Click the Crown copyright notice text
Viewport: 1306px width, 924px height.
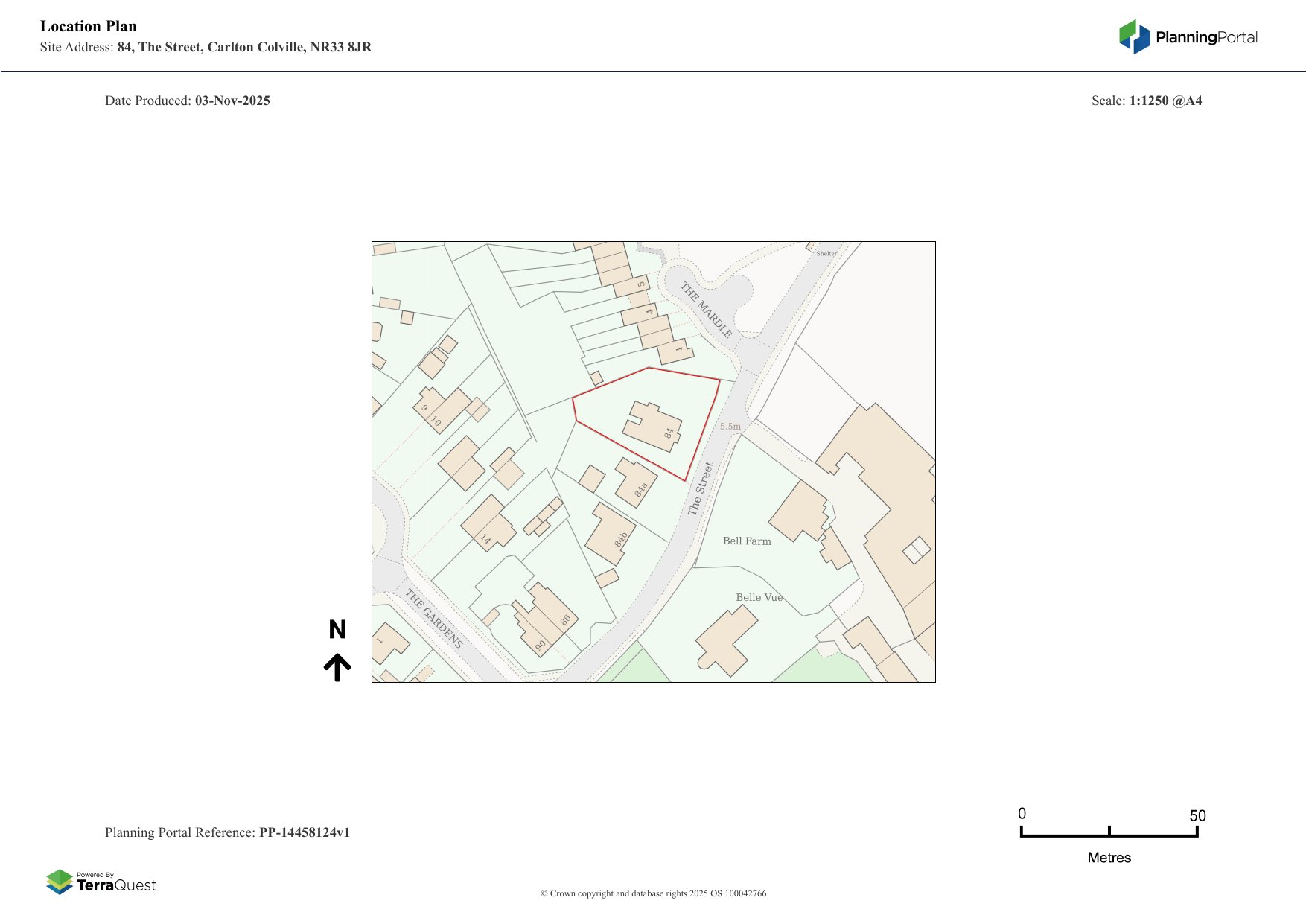[653, 893]
